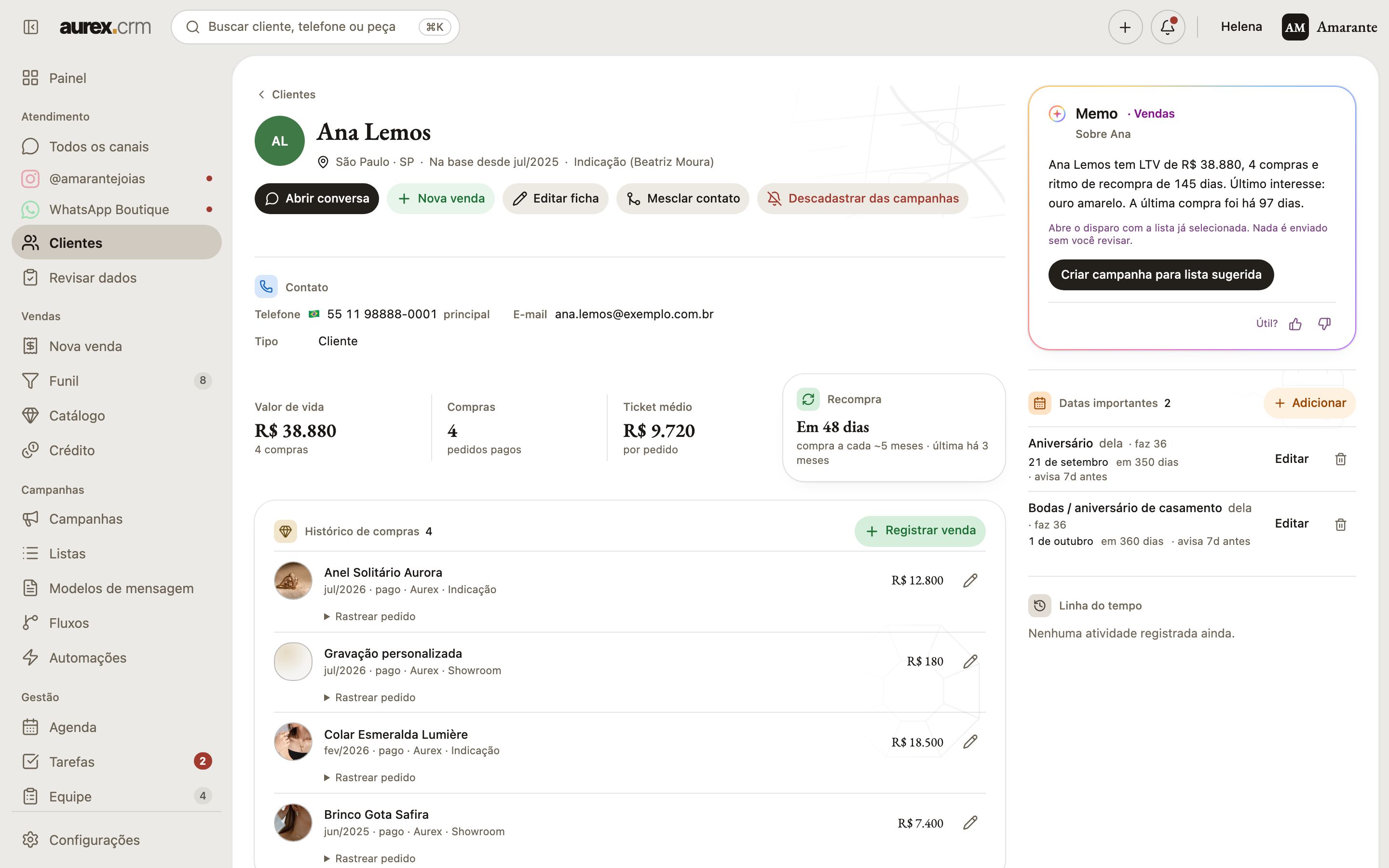
Task: Open Agenda in the sidebar
Action: pos(117,727)
